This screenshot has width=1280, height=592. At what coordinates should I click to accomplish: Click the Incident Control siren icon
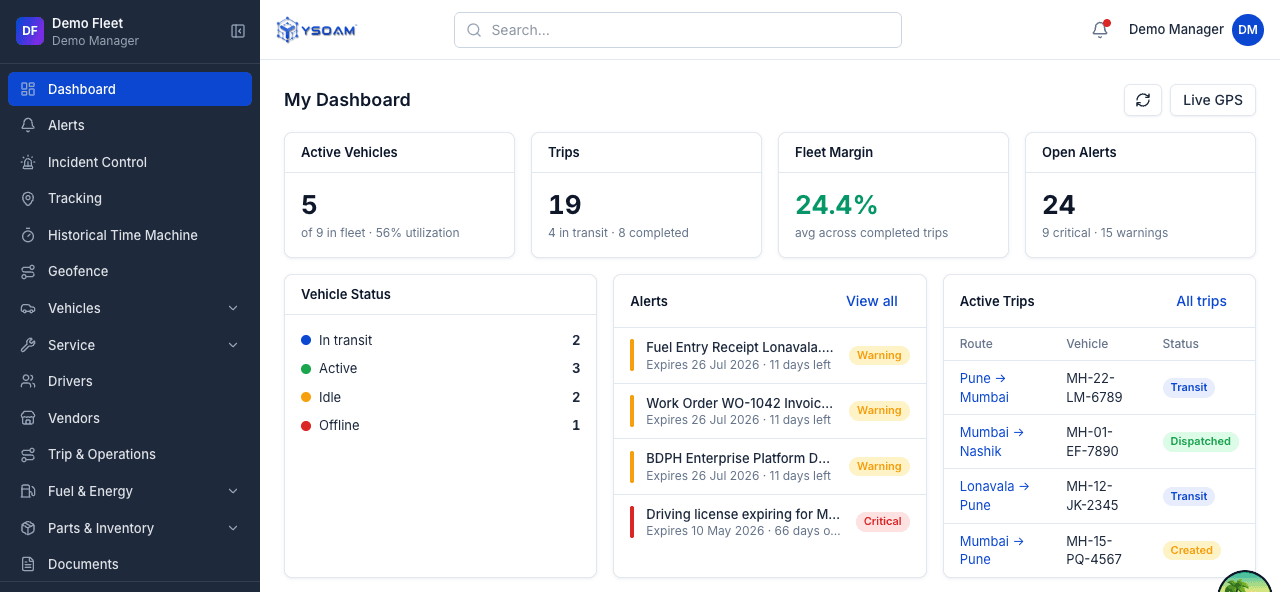tap(28, 162)
